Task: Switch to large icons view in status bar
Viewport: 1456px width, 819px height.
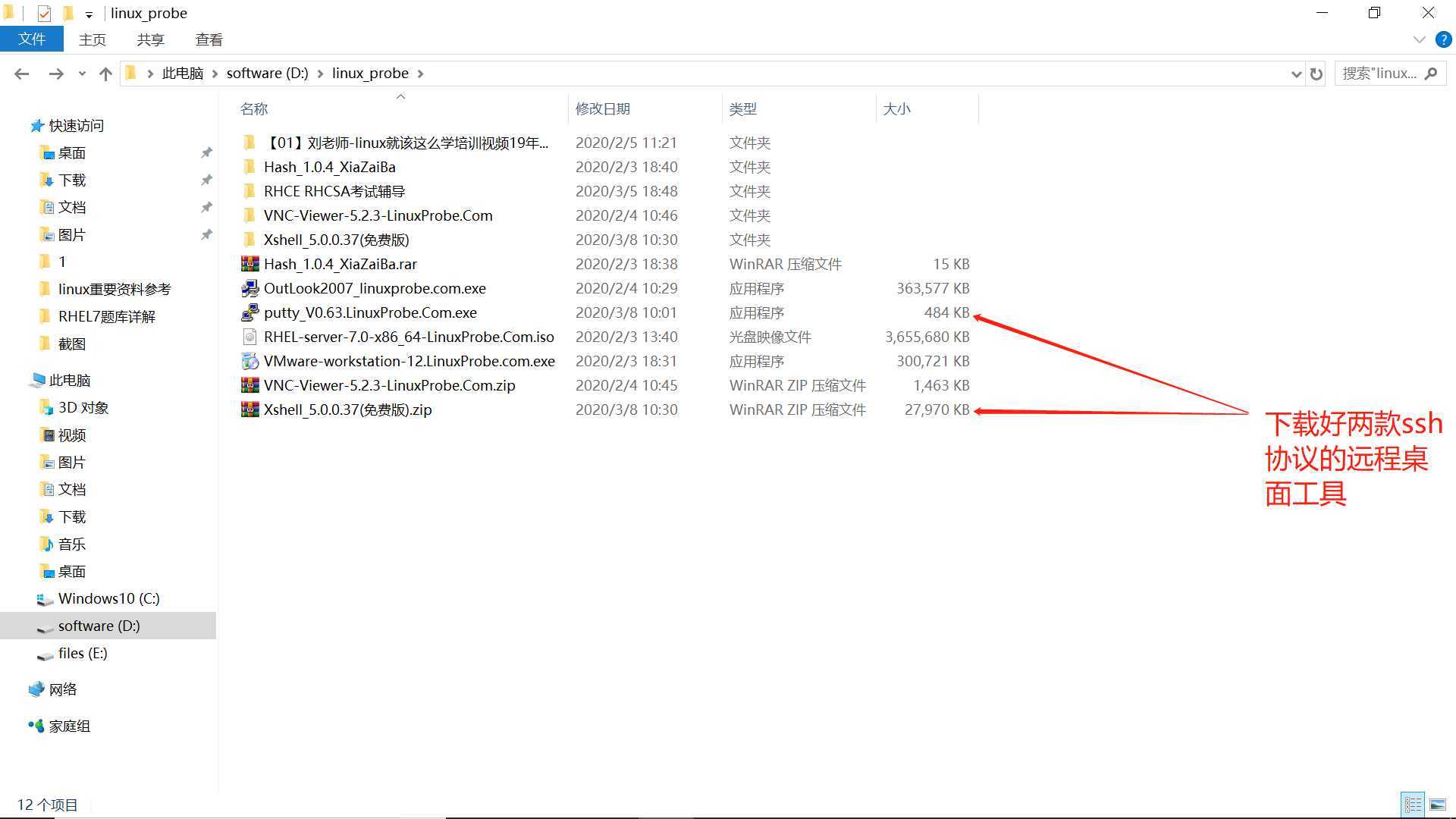Action: point(1437,805)
